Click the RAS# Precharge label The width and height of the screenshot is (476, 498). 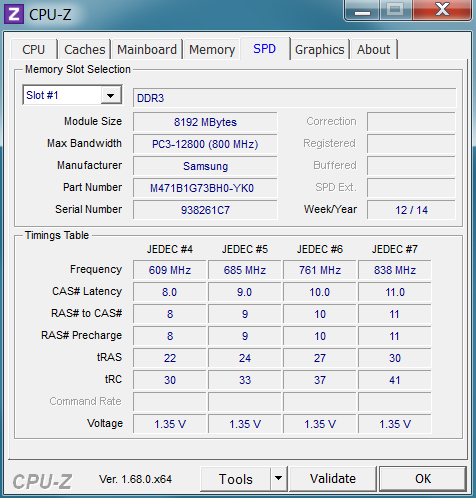[x=82, y=335]
